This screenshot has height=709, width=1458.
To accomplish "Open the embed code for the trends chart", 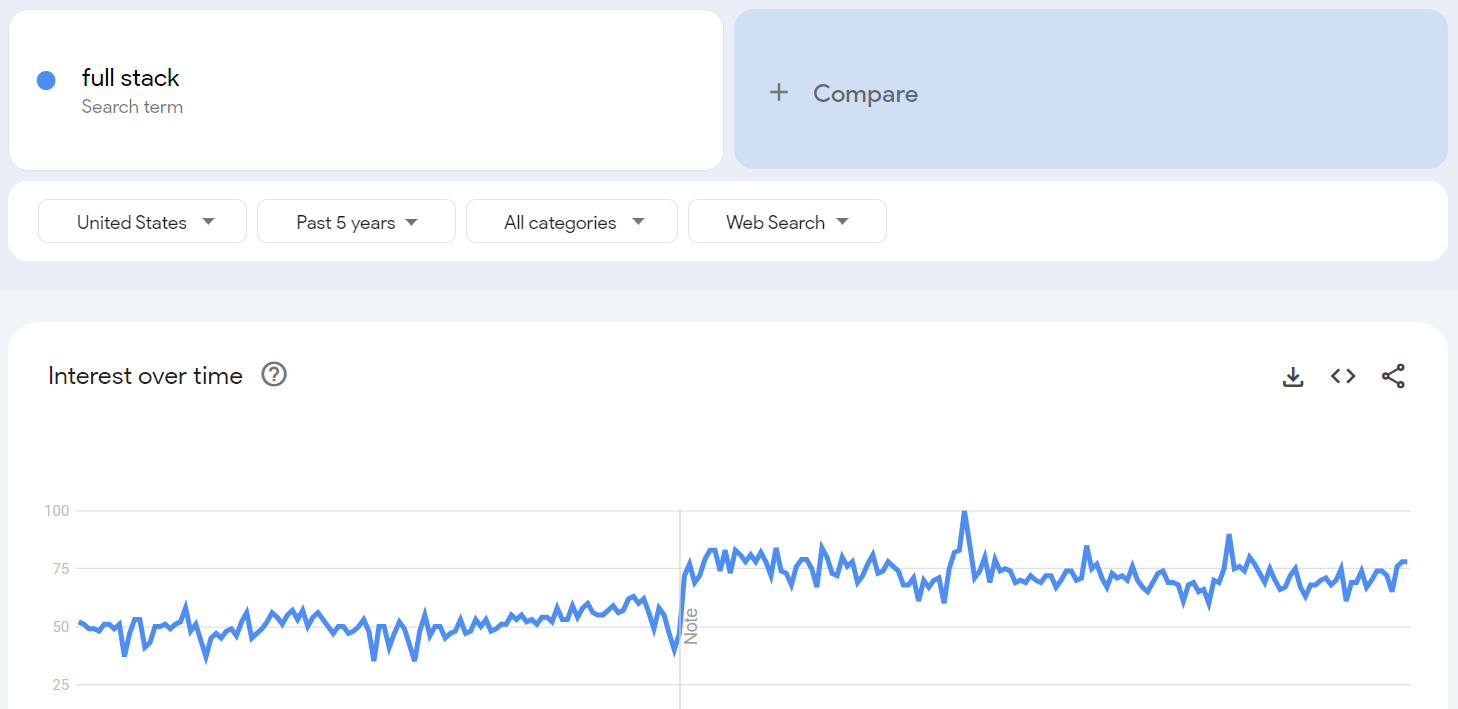I will coord(1343,376).
